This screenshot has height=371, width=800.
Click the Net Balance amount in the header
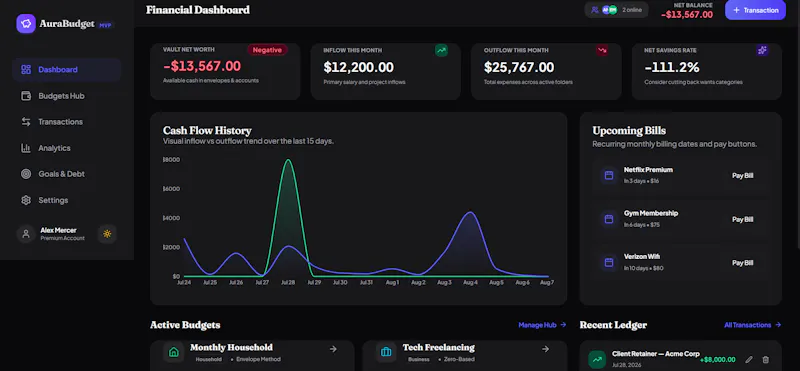point(687,15)
